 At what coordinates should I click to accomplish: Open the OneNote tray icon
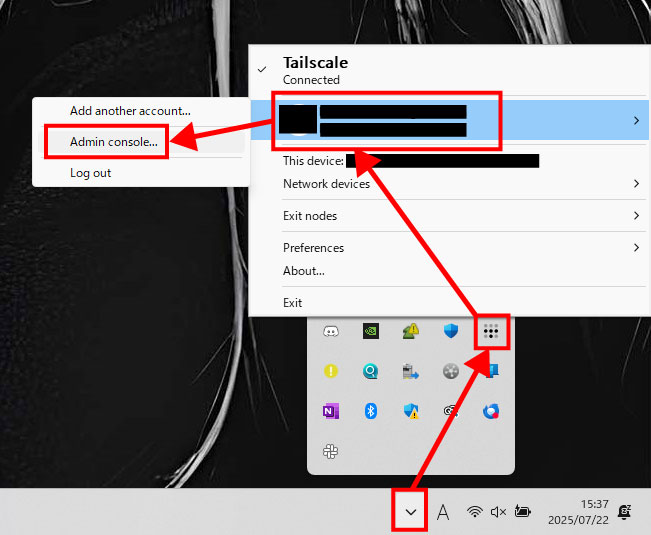[330, 411]
